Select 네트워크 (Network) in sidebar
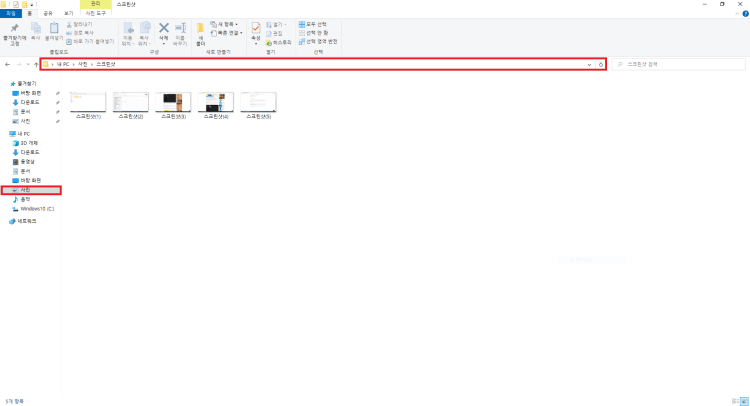Image resolution: width=750 pixels, height=406 pixels. [x=27, y=221]
